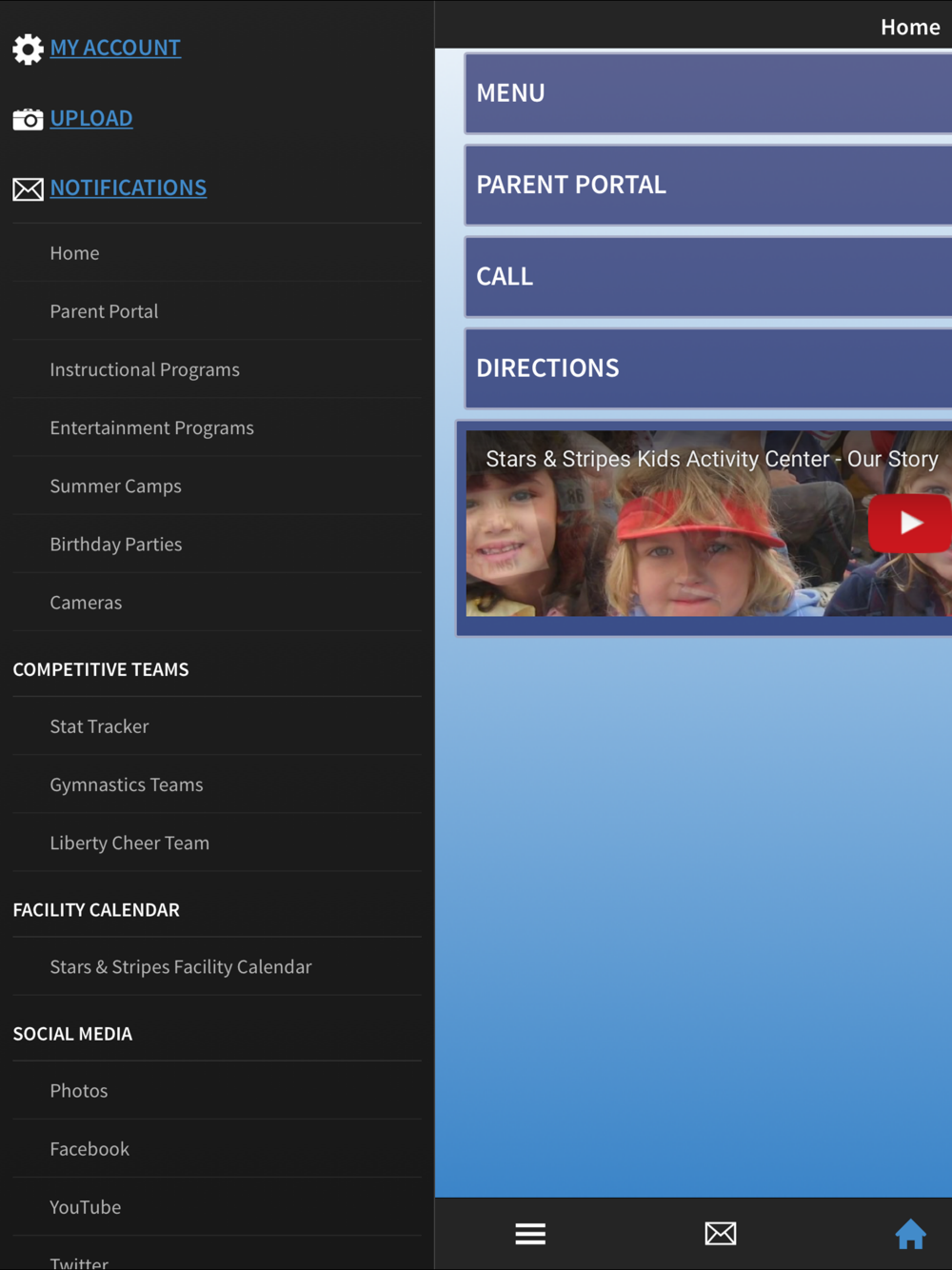952x1270 pixels.
Task: Open the MY ACCOUNT link
Action: [x=115, y=48]
